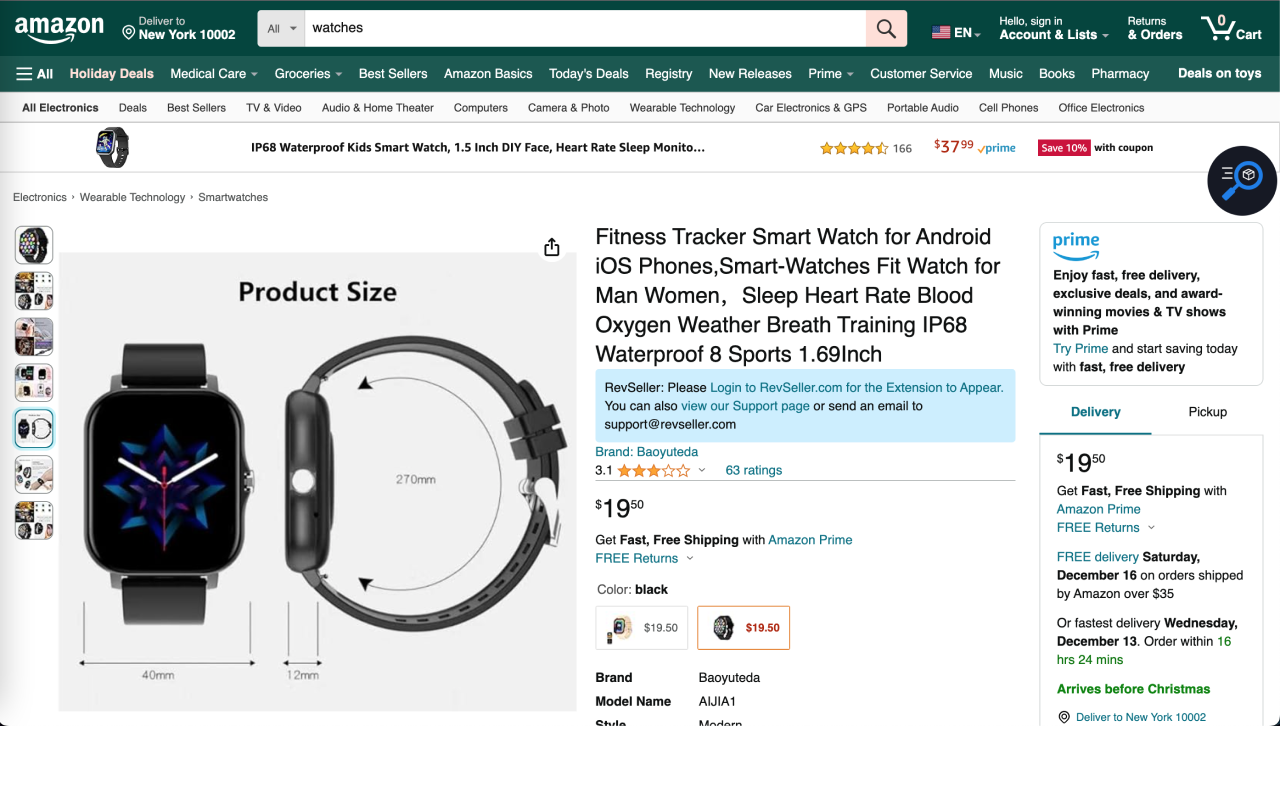This screenshot has height=800, width=1280.
Task: Click the Smartwatches breadcrumb link
Action: click(x=233, y=197)
